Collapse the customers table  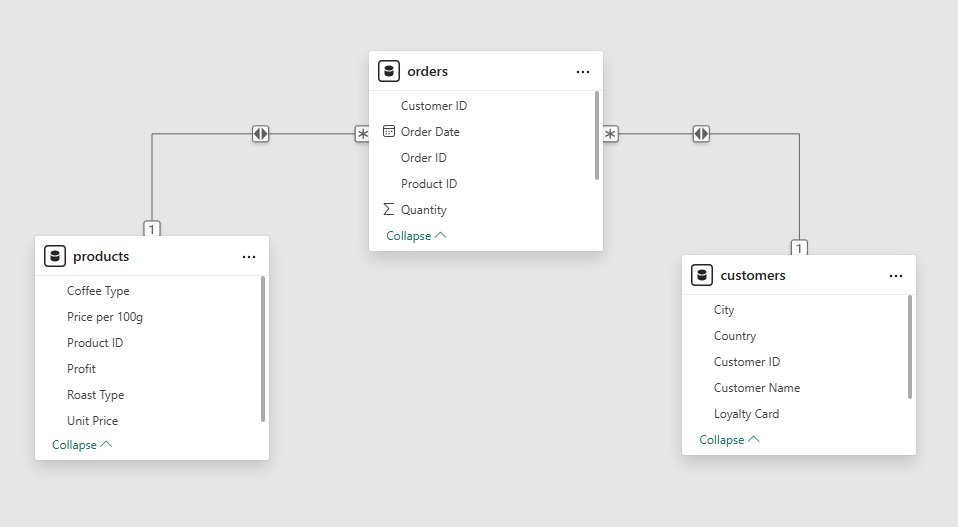point(729,440)
